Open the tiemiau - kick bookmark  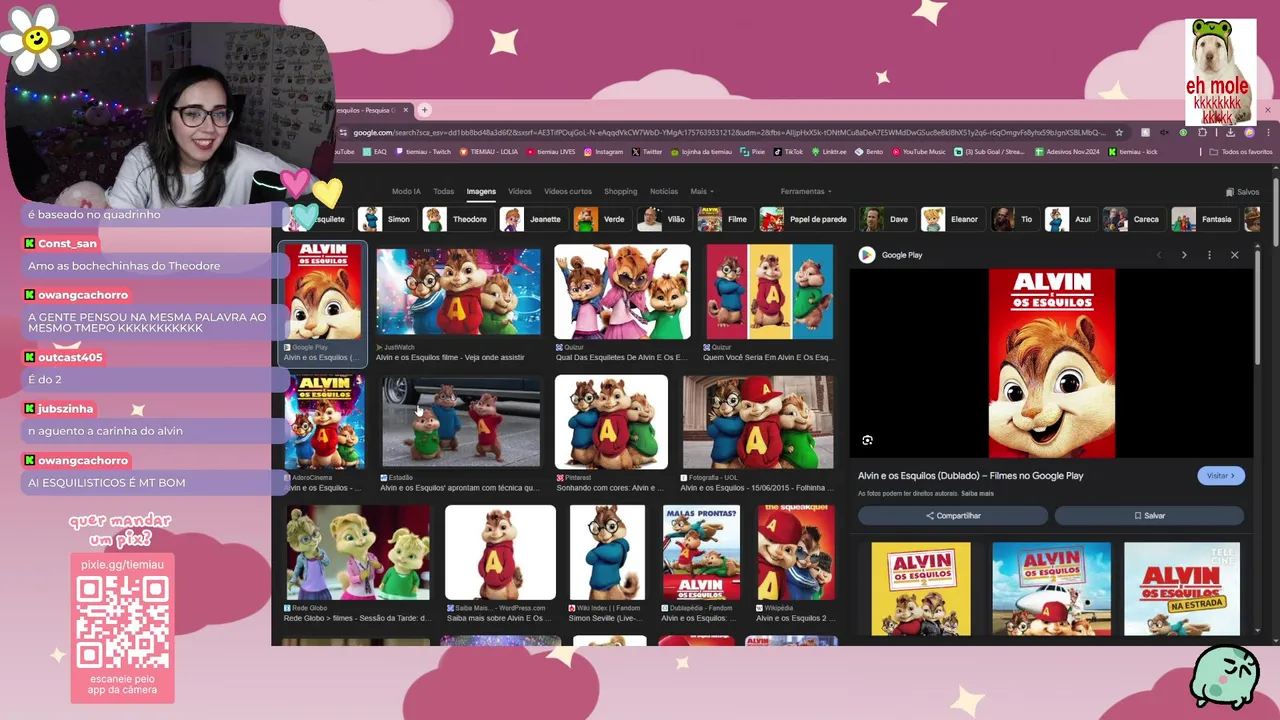tap(1133, 152)
